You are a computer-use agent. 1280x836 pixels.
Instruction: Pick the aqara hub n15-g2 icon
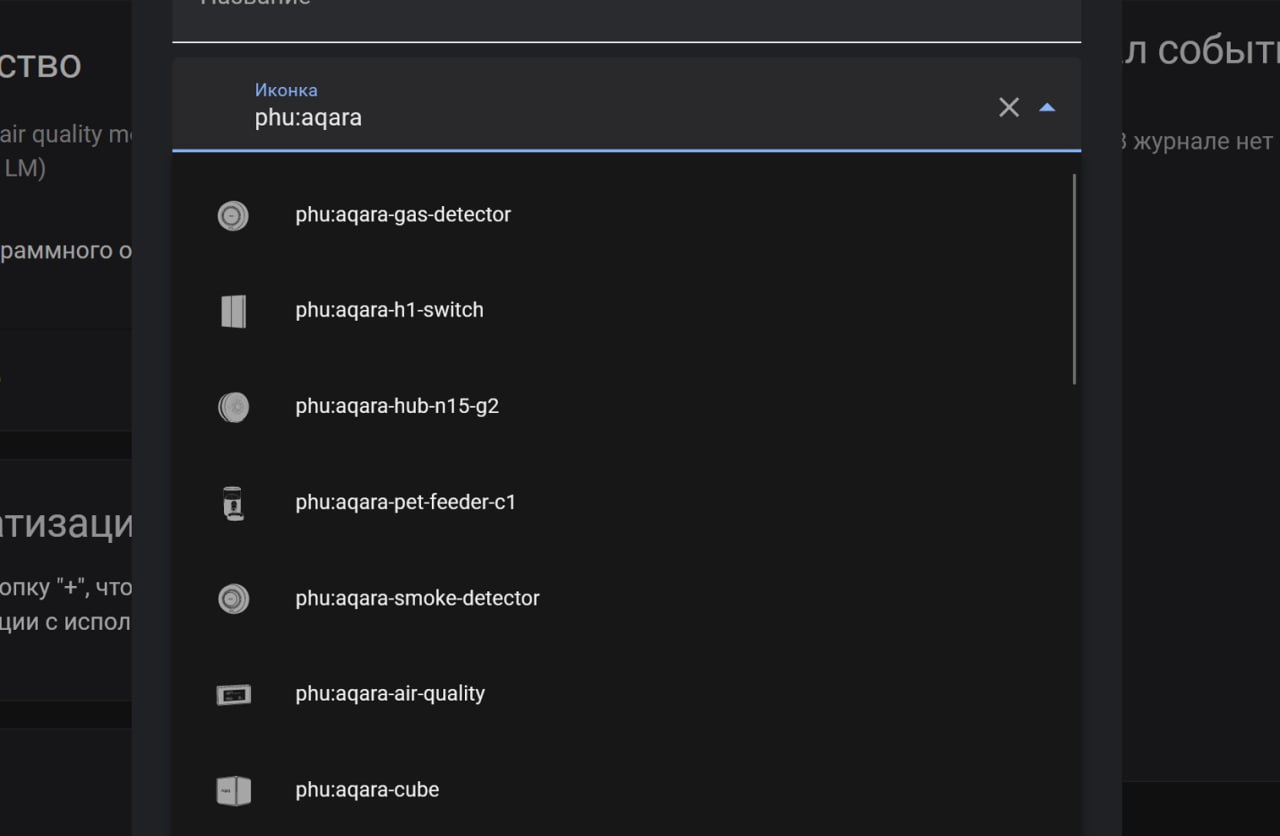point(233,407)
